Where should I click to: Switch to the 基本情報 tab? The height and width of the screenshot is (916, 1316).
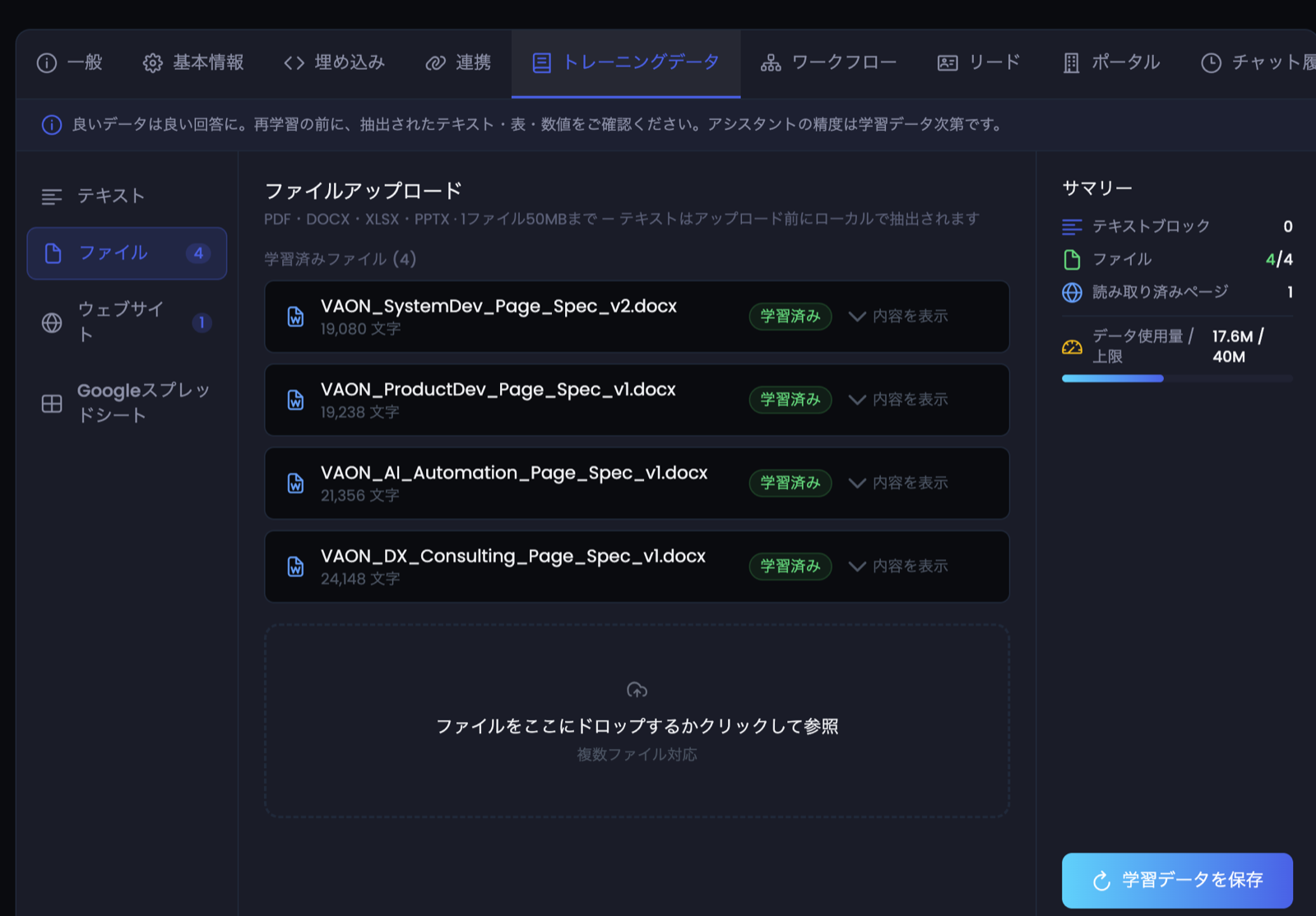coord(193,62)
